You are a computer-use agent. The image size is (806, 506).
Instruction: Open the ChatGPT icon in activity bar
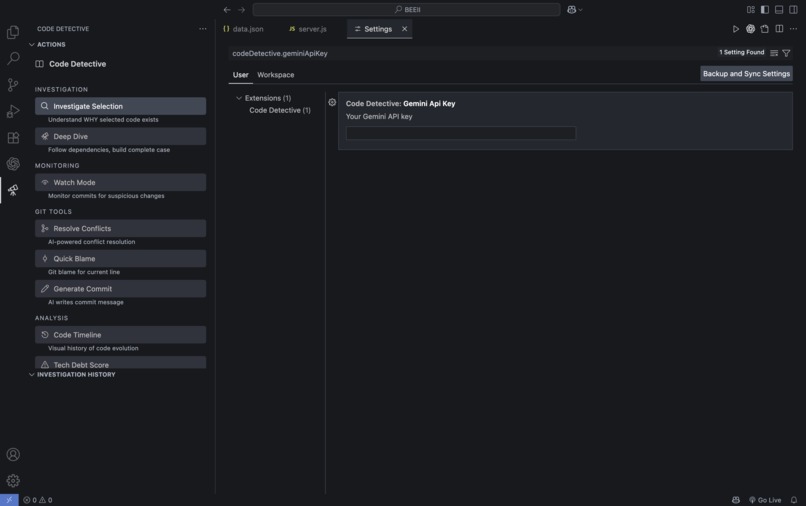coord(13,164)
